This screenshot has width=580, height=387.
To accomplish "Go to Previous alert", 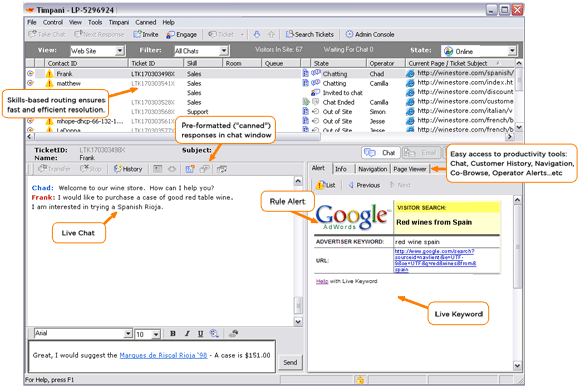I will [364, 185].
